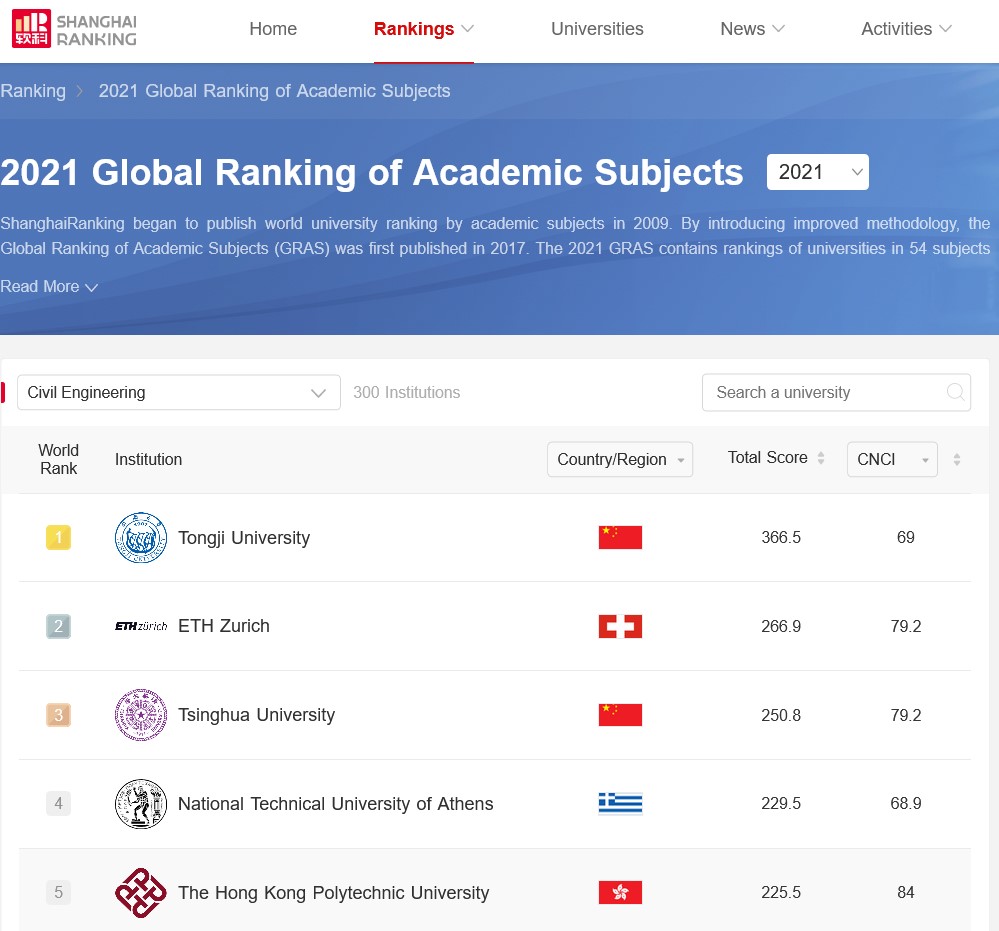Image resolution: width=999 pixels, height=931 pixels.
Task: Open National Technical University of Athens page
Action: tap(335, 804)
